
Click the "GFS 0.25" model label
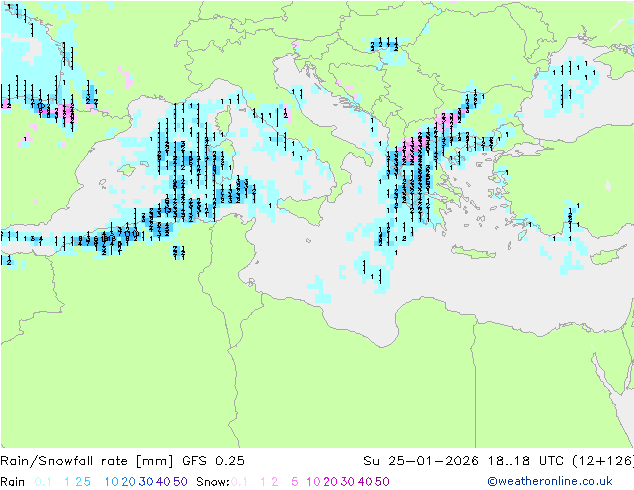[213, 461]
